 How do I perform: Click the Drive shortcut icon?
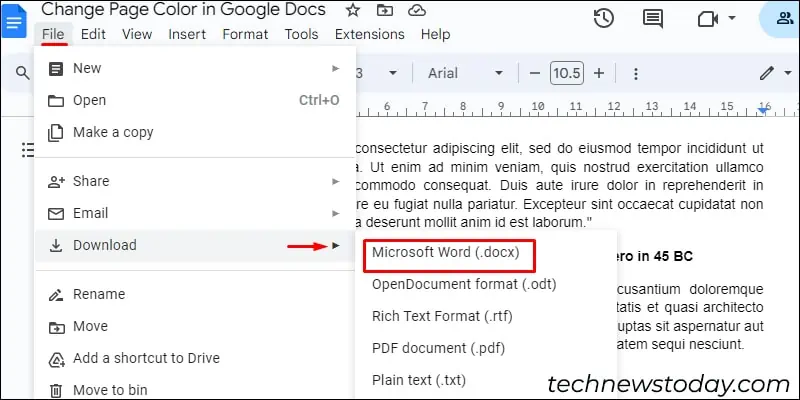(56, 359)
